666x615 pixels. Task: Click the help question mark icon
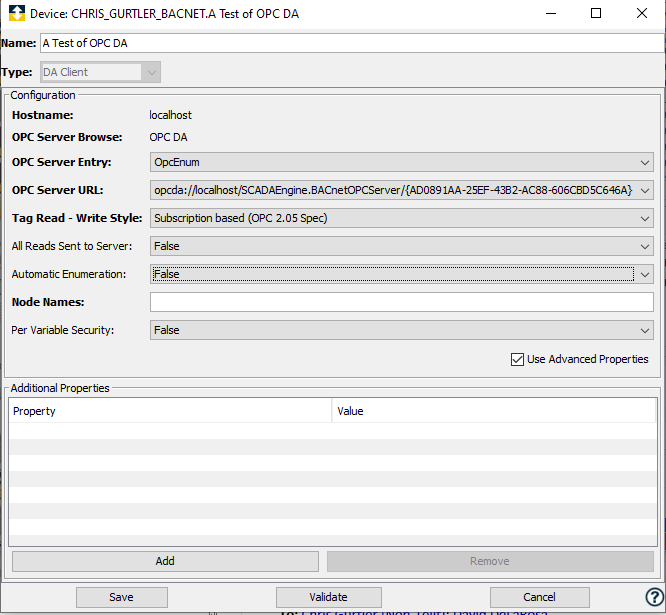click(x=654, y=597)
